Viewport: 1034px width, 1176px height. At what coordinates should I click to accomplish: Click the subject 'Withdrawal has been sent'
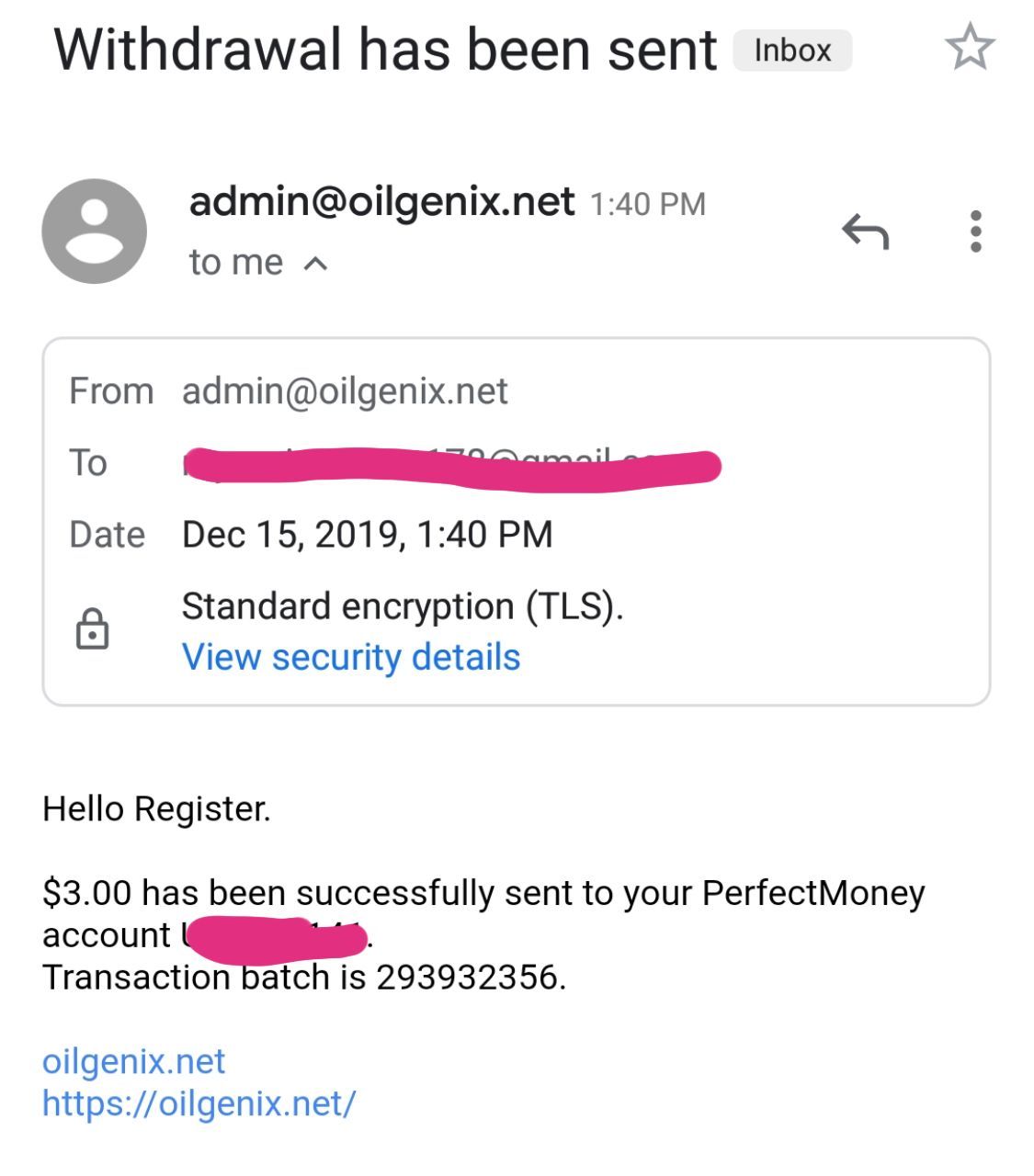pos(385,50)
